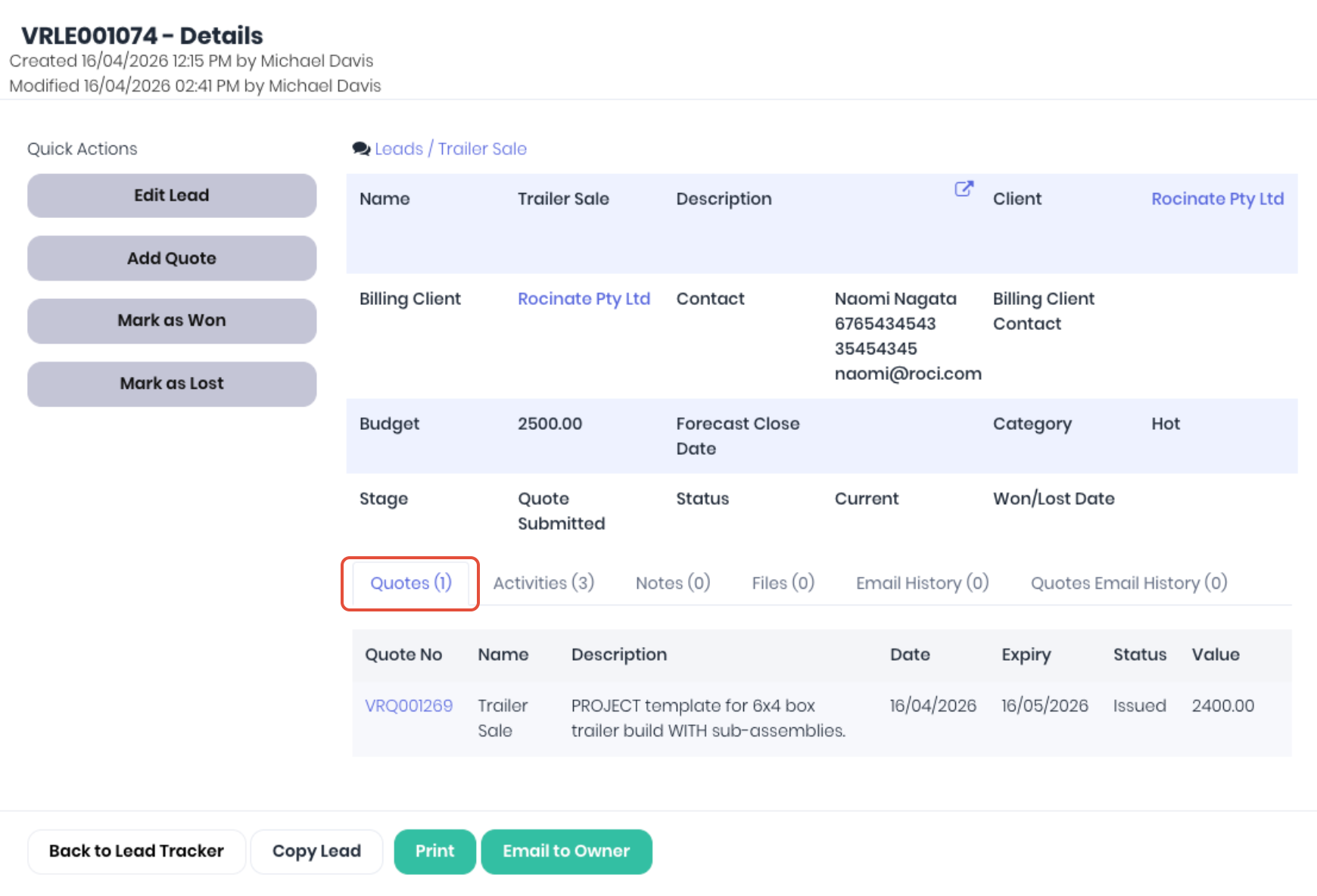Click the category value Hot
Image resolution: width=1317 pixels, height=896 pixels.
pos(1166,424)
